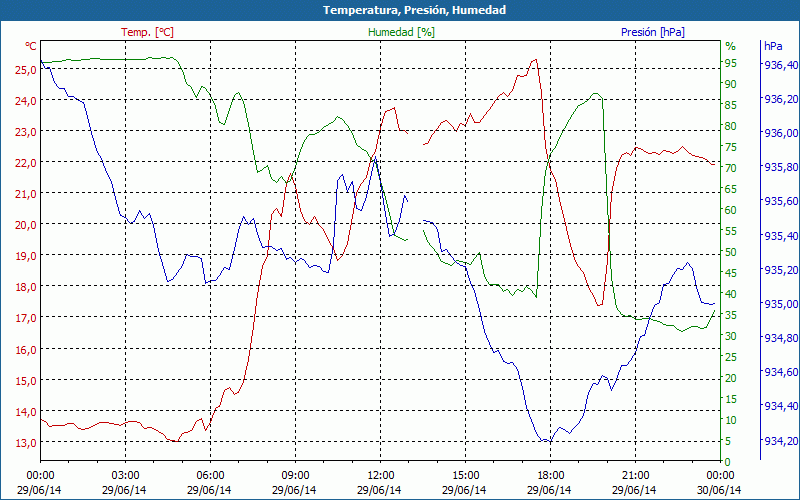Click the 17,0 temperature axis value

[x=26, y=319]
